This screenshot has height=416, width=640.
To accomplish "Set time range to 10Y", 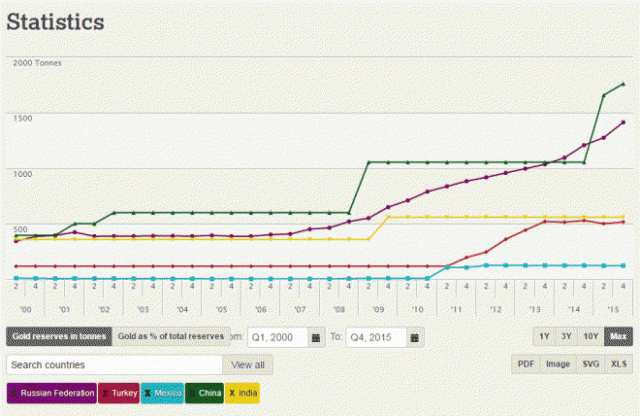I will tap(592, 337).
